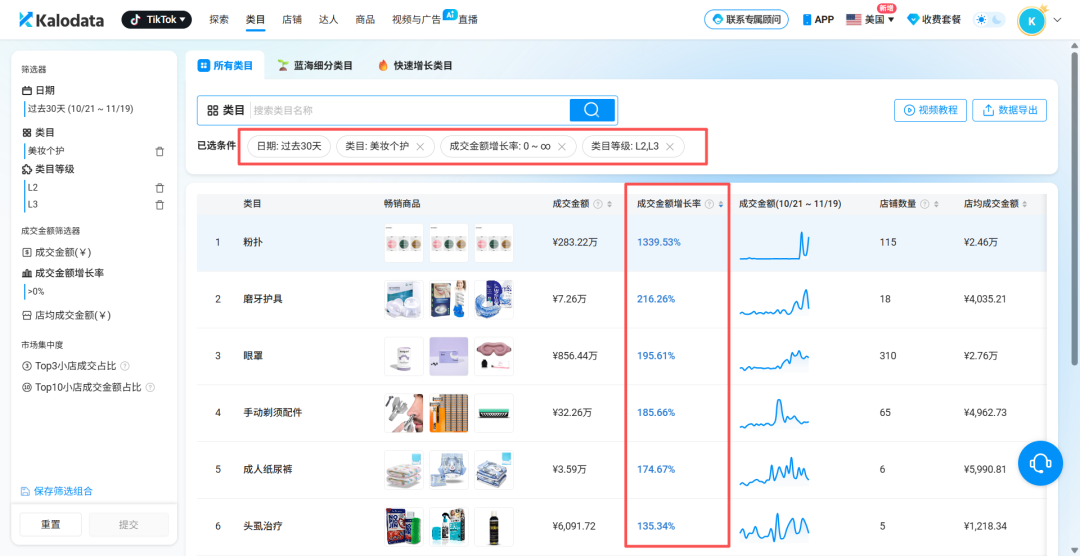Sort by 店均成交金额 column arrows

(x=1026, y=205)
